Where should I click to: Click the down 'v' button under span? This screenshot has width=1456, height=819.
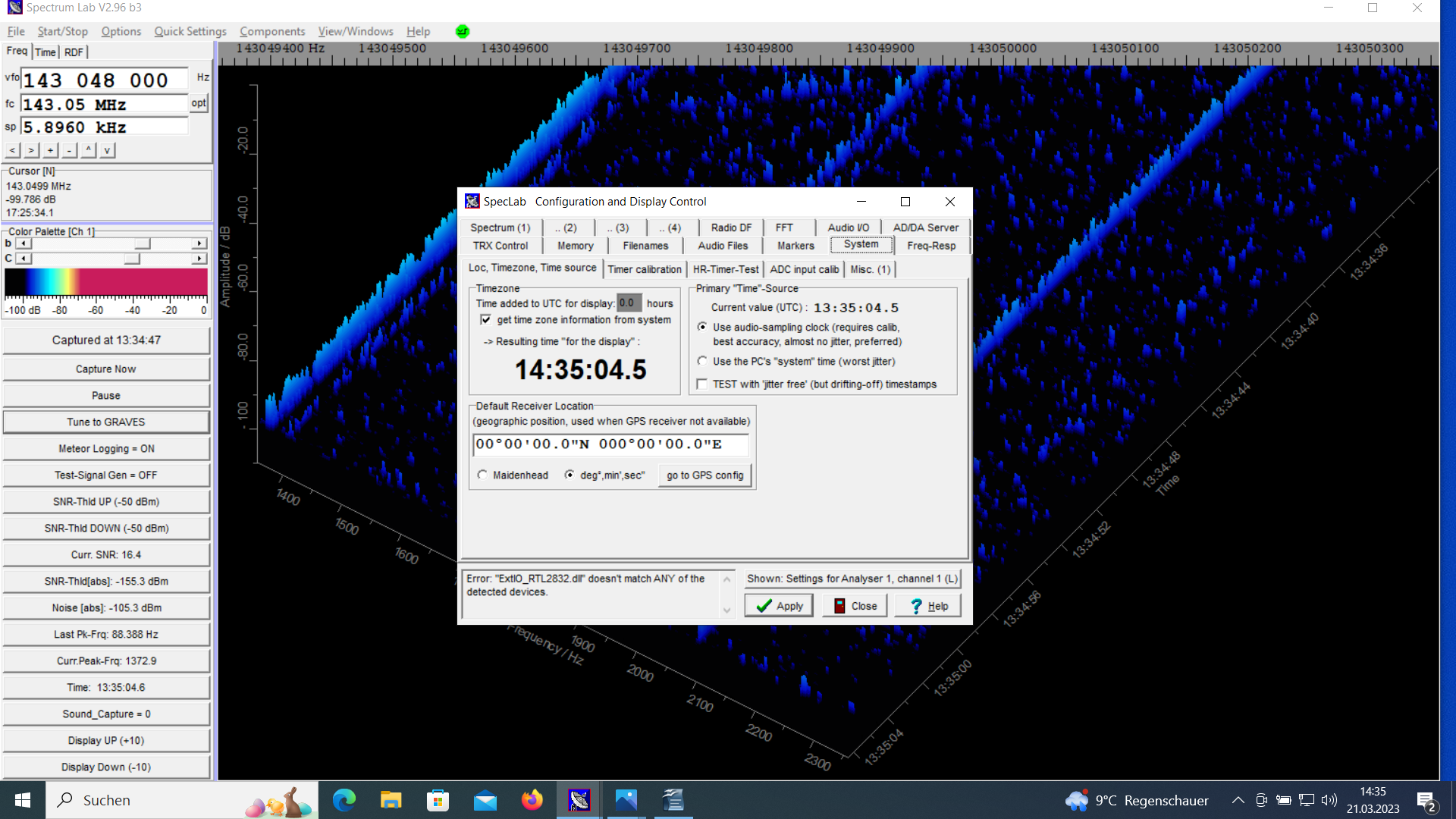[107, 150]
